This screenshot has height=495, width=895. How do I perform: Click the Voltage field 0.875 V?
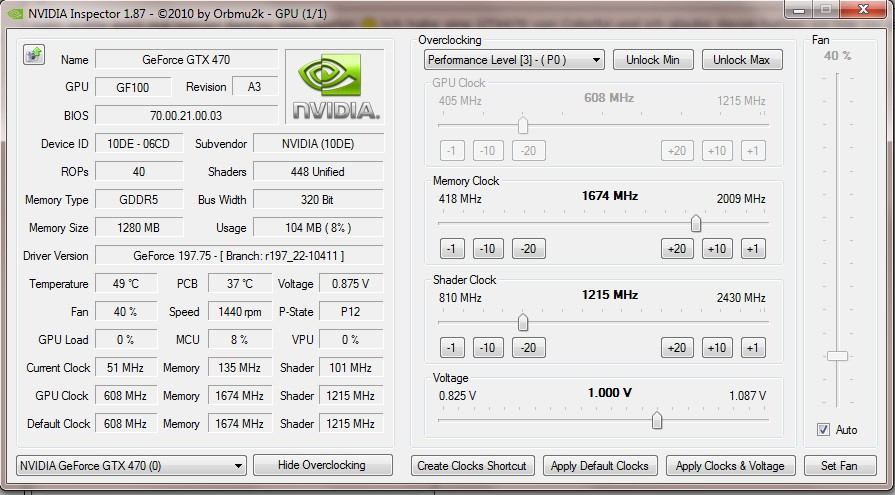(350, 284)
